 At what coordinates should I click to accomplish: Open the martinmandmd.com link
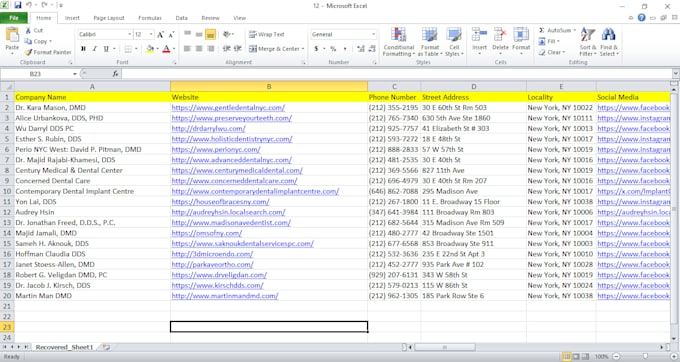coord(225,296)
